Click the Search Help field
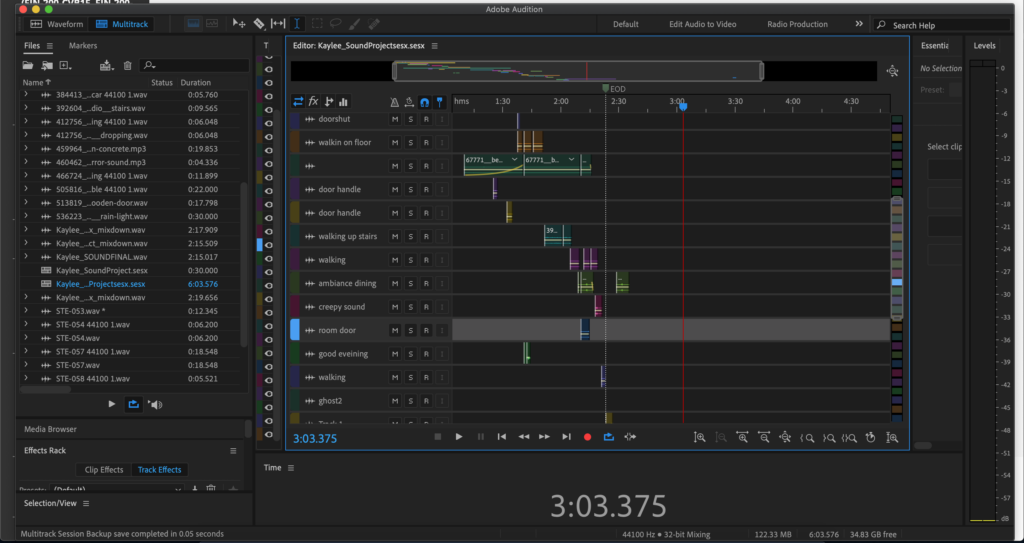Image resolution: width=1024 pixels, height=543 pixels. click(913, 25)
